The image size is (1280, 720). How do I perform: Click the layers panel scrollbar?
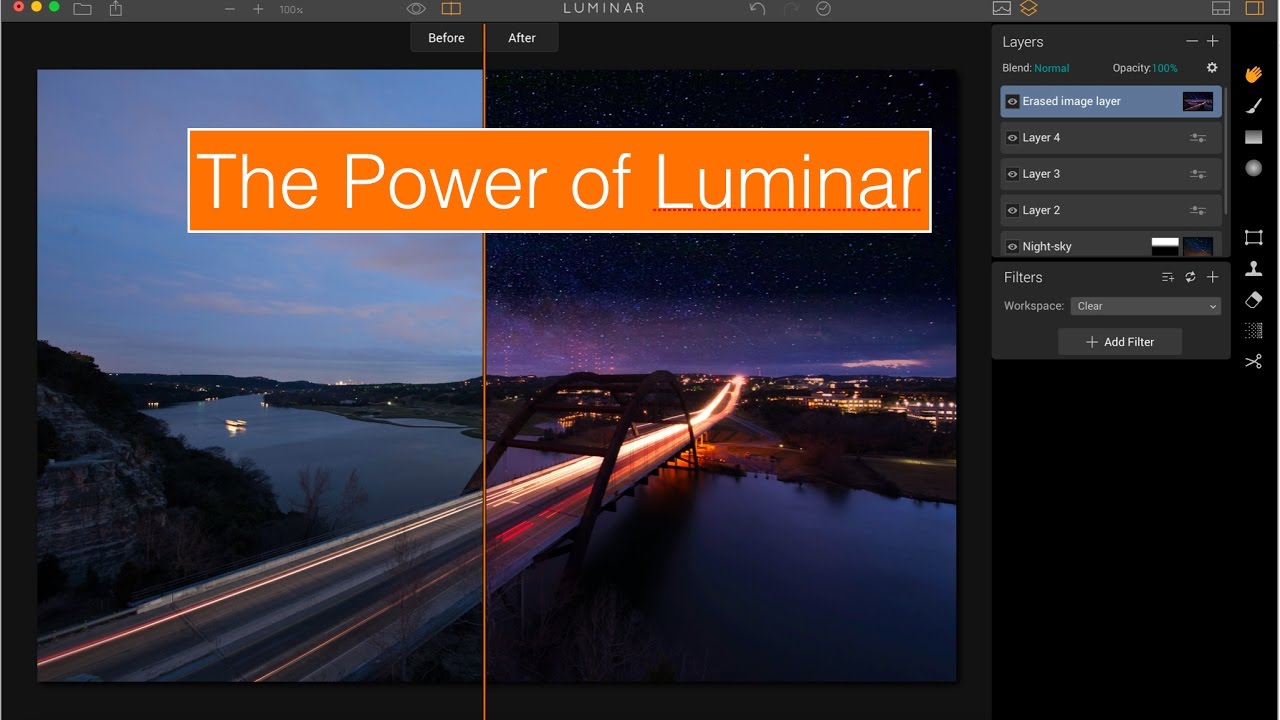(x=1226, y=150)
